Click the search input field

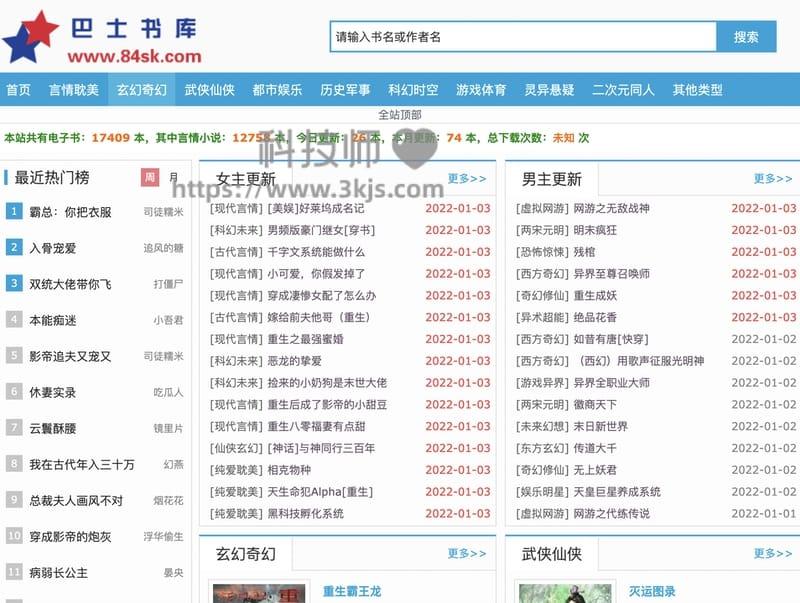523,37
